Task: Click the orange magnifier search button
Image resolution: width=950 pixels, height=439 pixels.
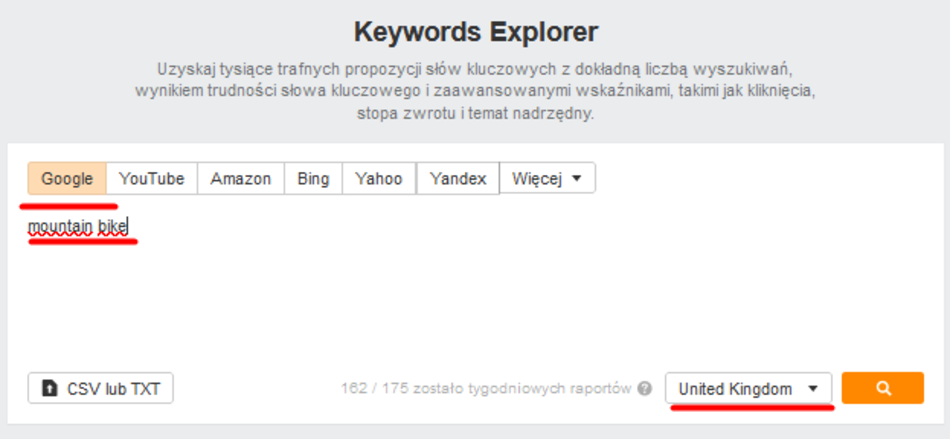Action: point(882,388)
